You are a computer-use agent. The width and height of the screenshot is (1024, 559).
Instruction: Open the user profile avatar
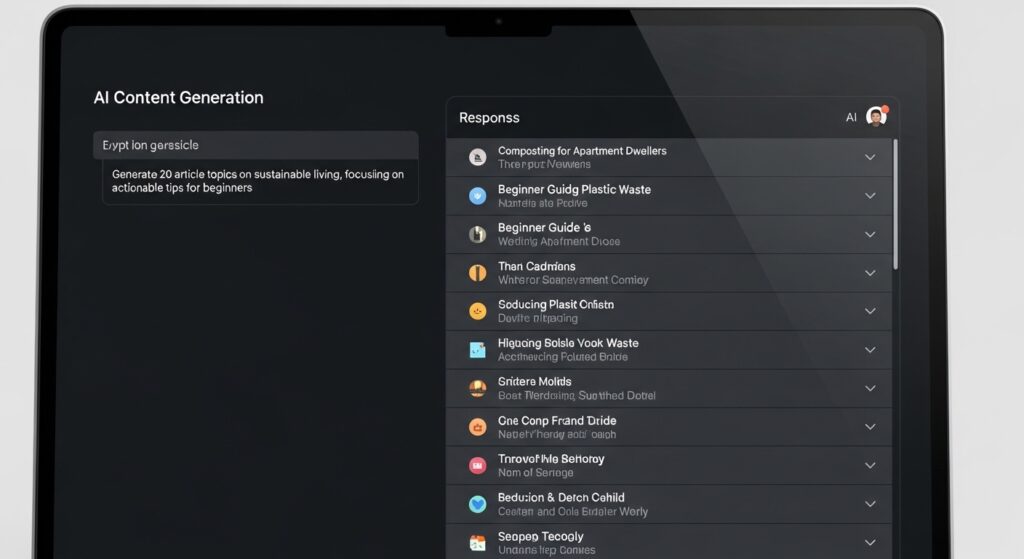(x=876, y=117)
